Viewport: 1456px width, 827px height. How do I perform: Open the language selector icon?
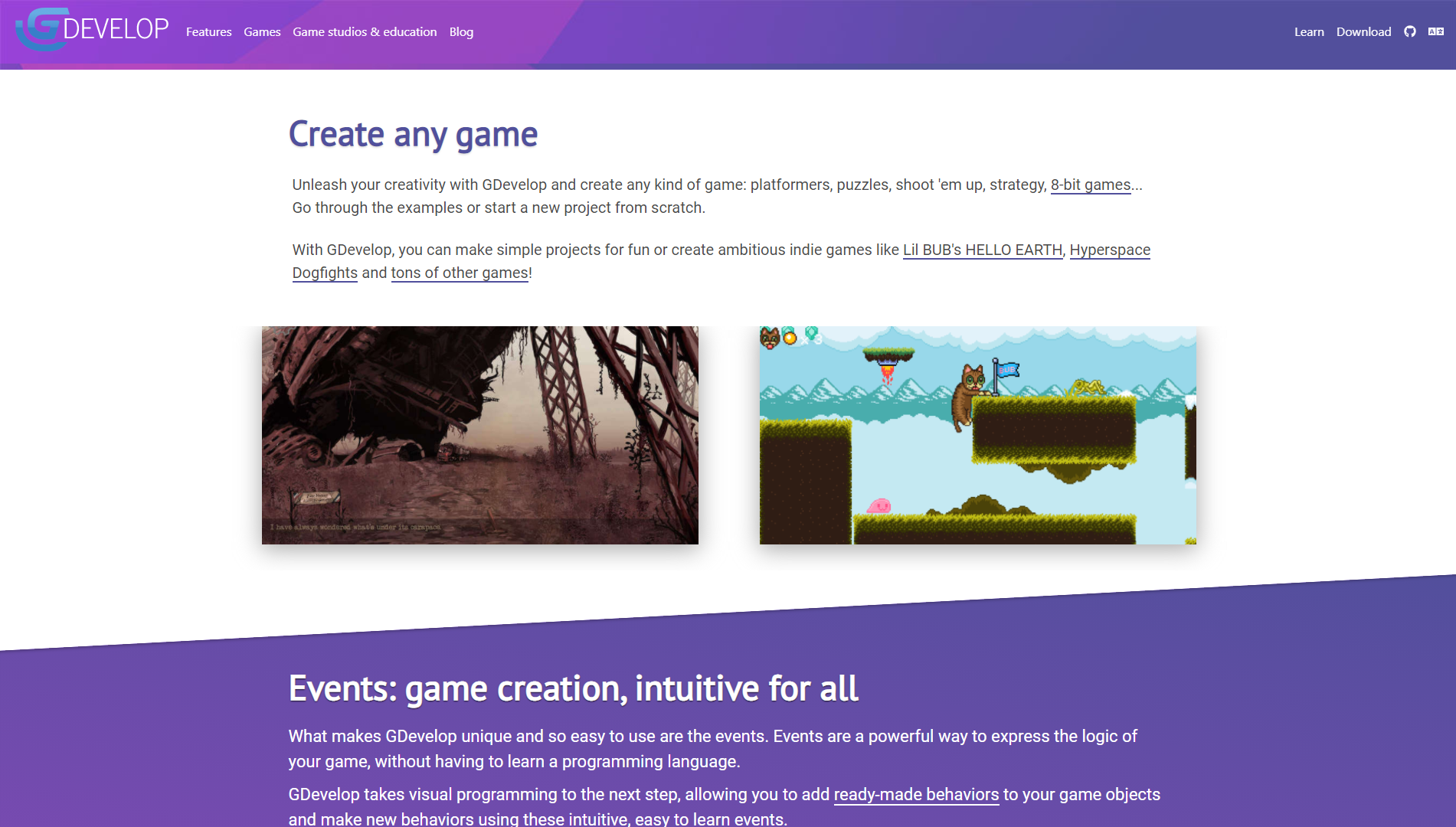(1436, 31)
